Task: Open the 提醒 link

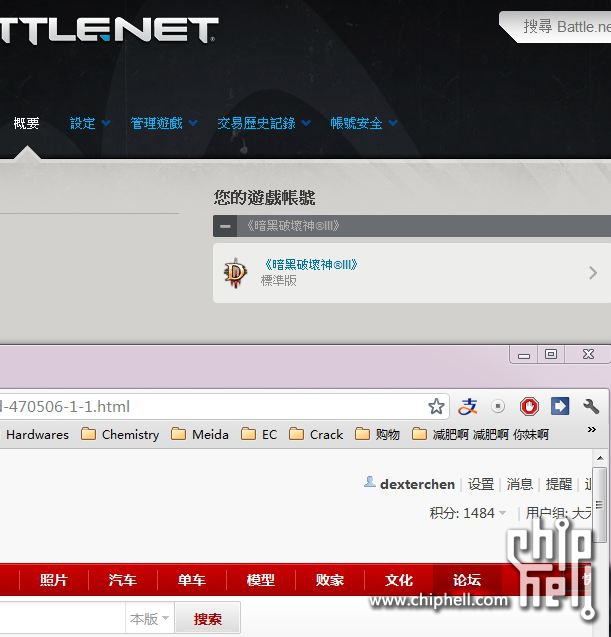Action: point(559,484)
